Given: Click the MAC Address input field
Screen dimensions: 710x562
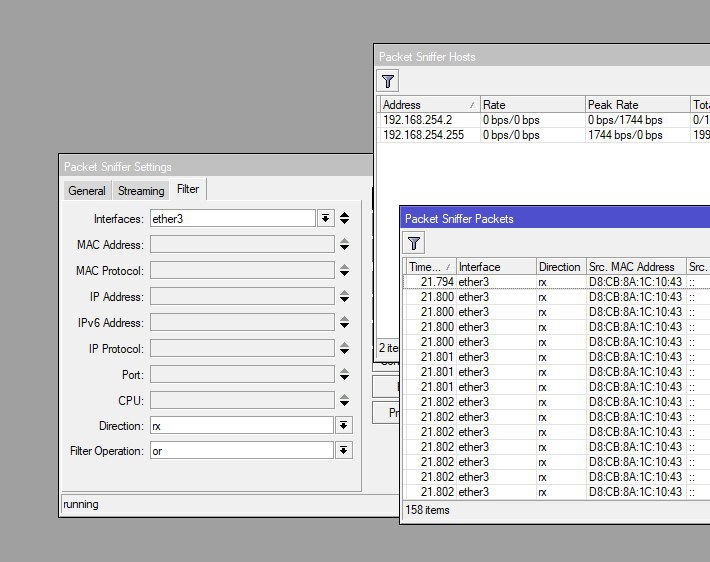Looking at the screenshot, I should (242, 244).
